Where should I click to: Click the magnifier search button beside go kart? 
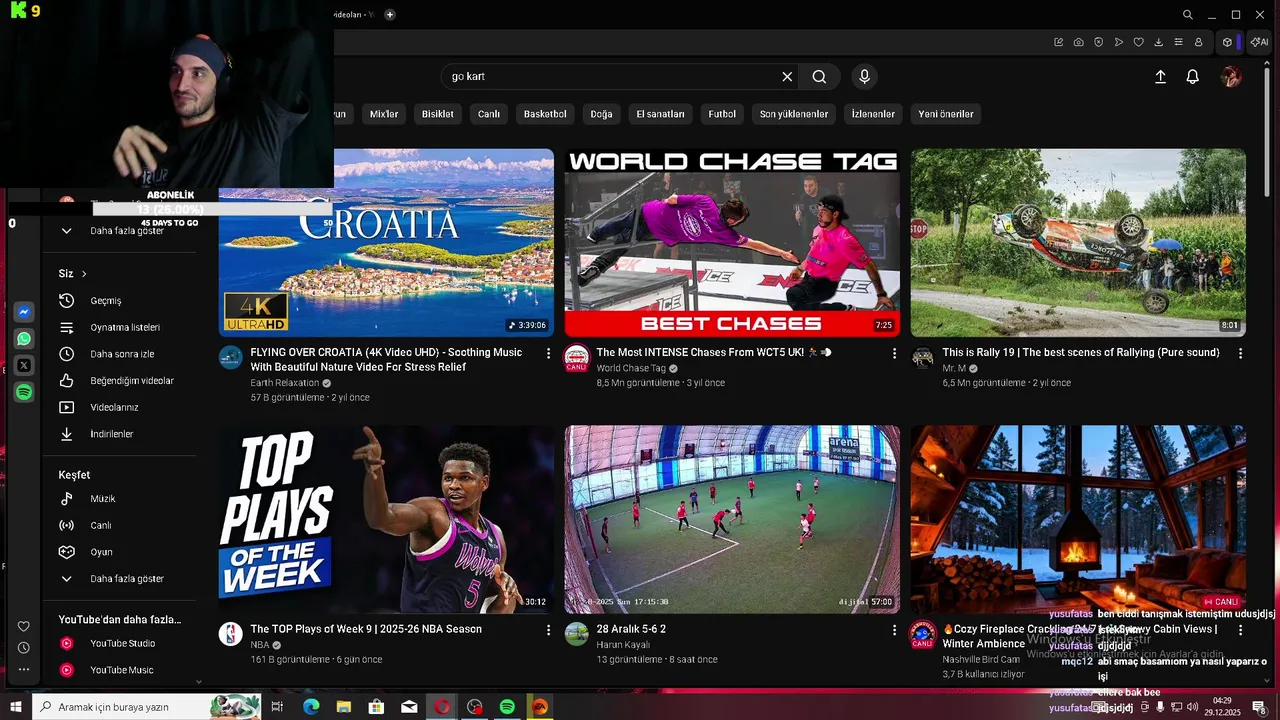819,77
